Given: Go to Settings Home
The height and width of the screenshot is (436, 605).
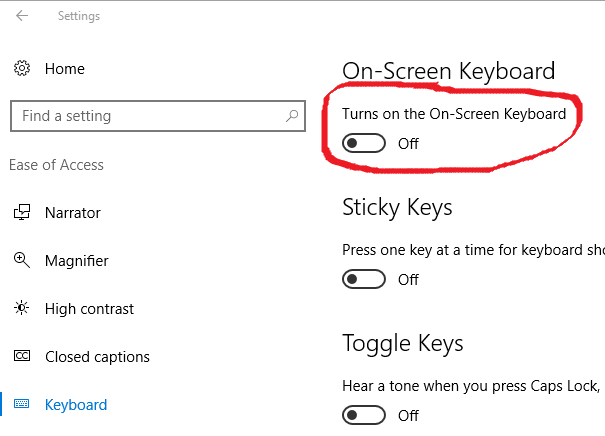Looking at the screenshot, I should pos(64,69).
